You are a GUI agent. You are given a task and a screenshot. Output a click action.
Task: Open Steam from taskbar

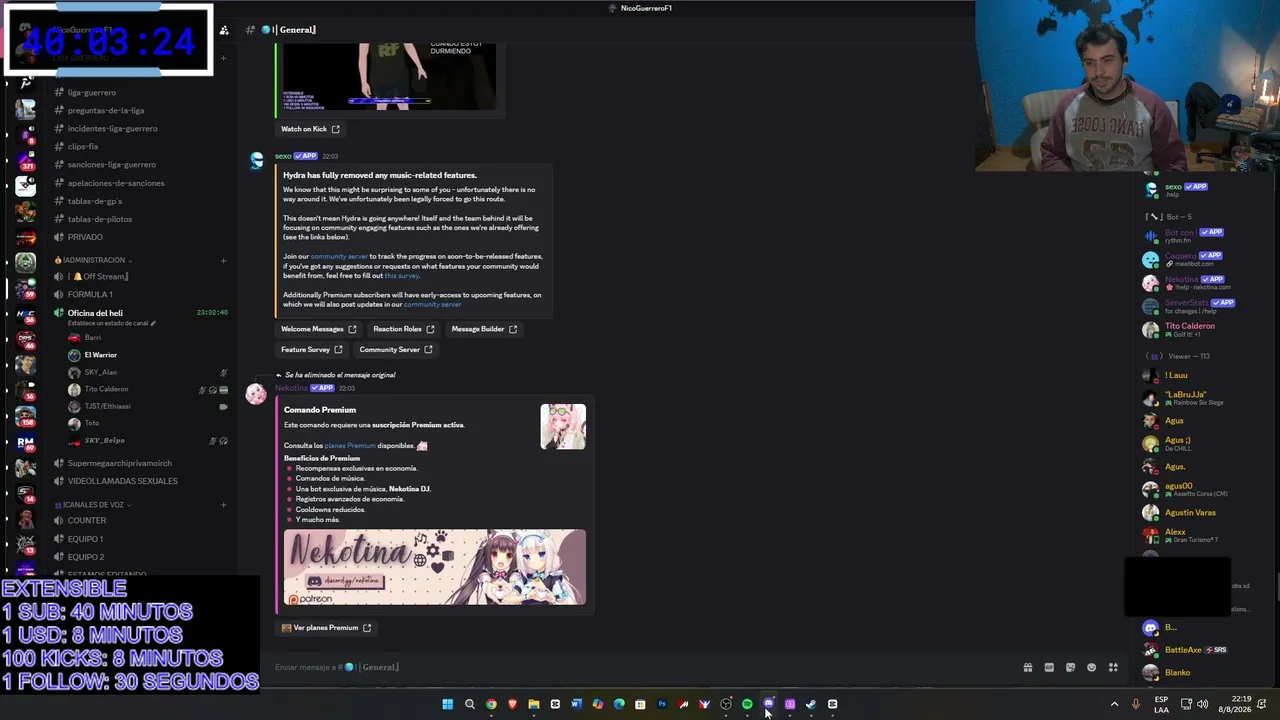(811, 704)
